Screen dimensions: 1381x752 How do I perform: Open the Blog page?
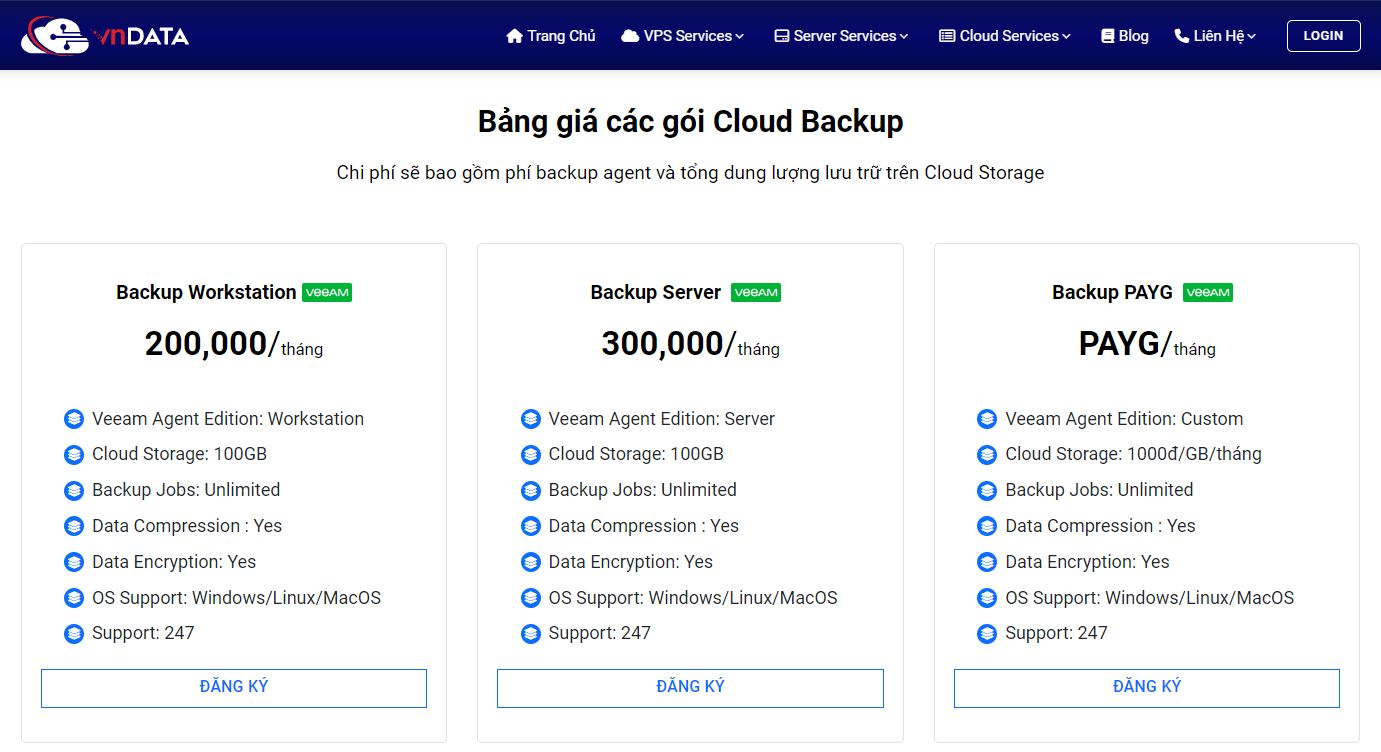(x=1125, y=36)
